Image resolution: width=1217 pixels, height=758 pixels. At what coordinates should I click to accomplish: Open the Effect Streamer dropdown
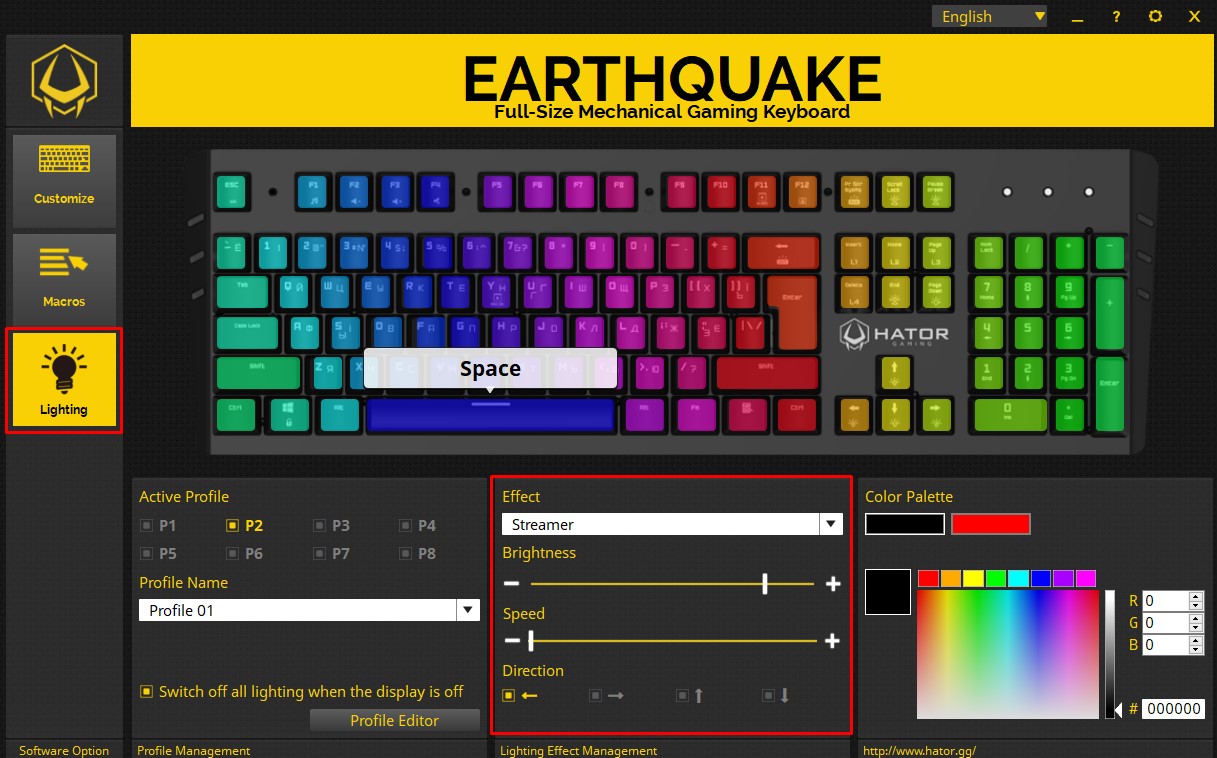[831, 524]
